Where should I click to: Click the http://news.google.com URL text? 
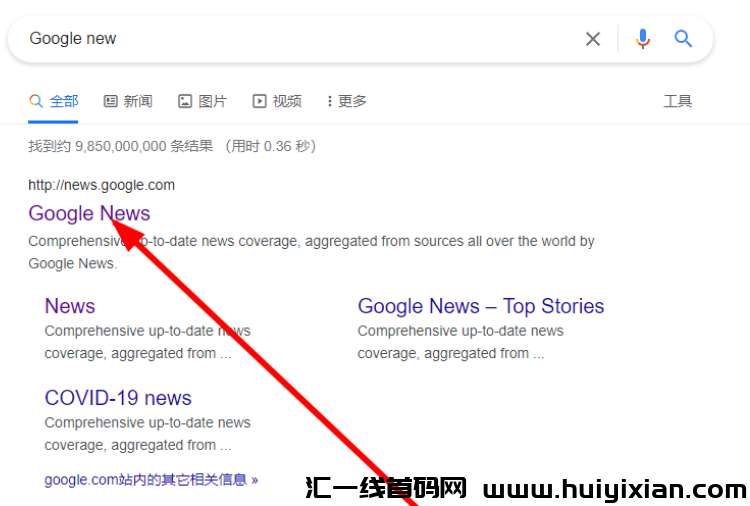(101, 185)
